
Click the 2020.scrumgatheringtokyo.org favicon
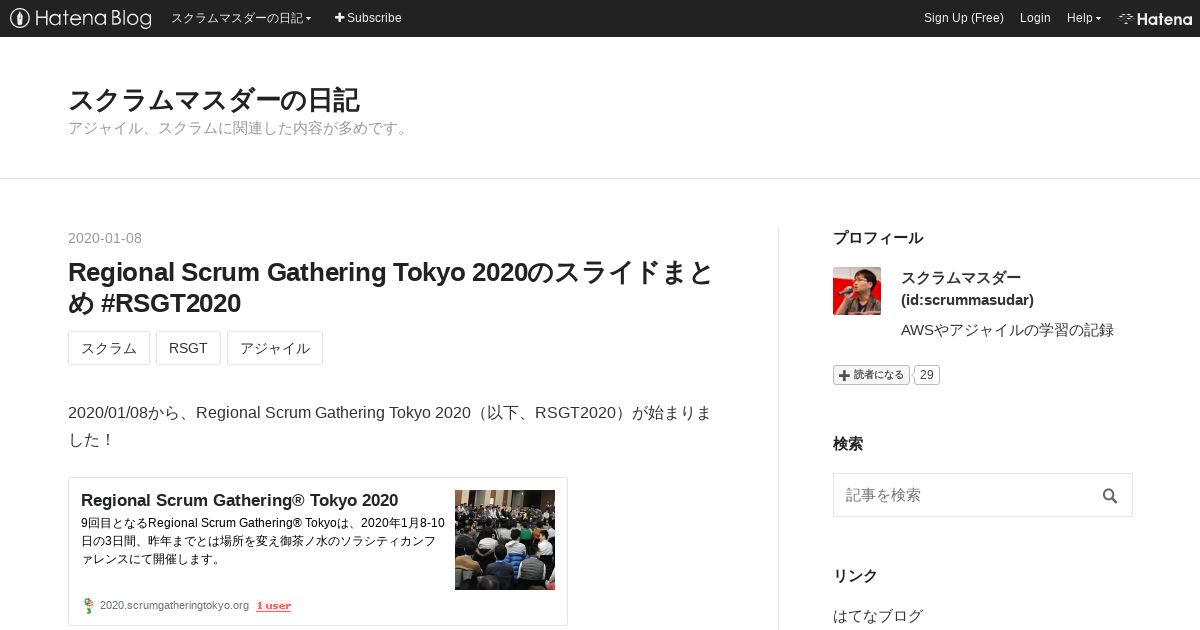[88, 605]
